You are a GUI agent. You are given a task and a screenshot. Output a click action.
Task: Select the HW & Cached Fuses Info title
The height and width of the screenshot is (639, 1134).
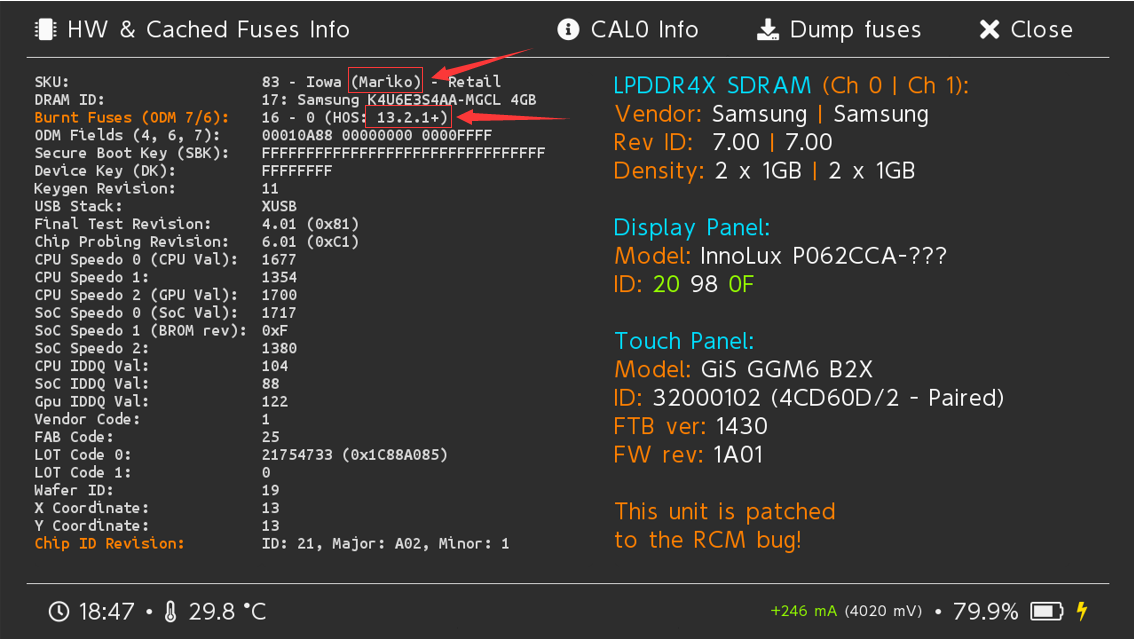tap(208, 29)
